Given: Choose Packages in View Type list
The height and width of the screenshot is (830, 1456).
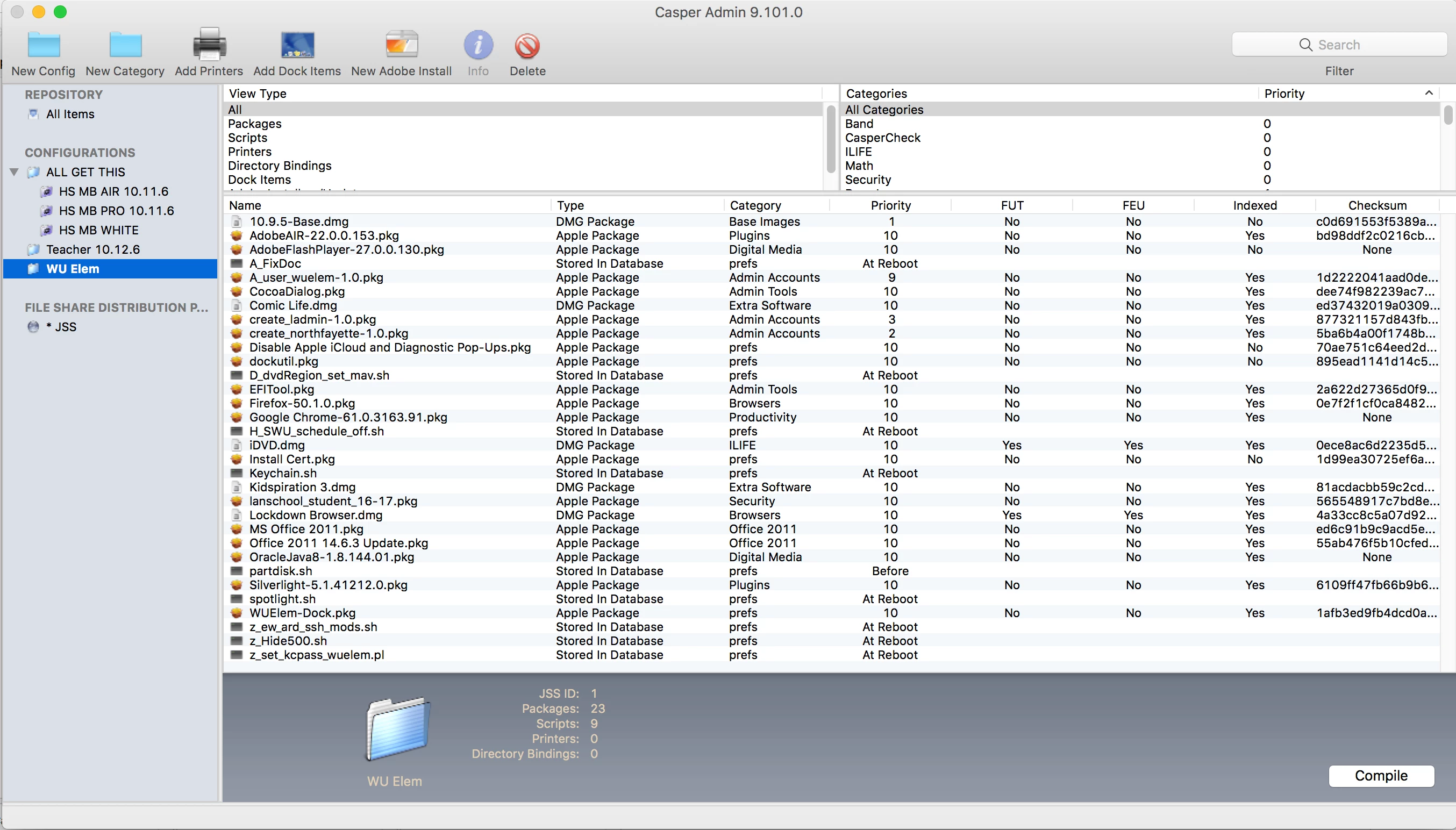Looking at the screenshot, I should tap(255, 124).
